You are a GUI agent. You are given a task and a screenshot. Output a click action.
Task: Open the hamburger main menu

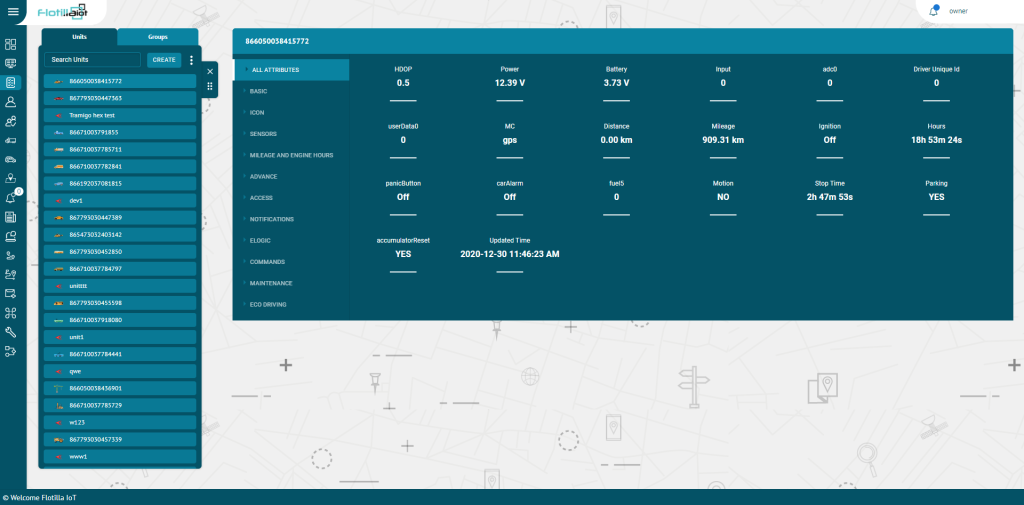click(x=13, y=11)
